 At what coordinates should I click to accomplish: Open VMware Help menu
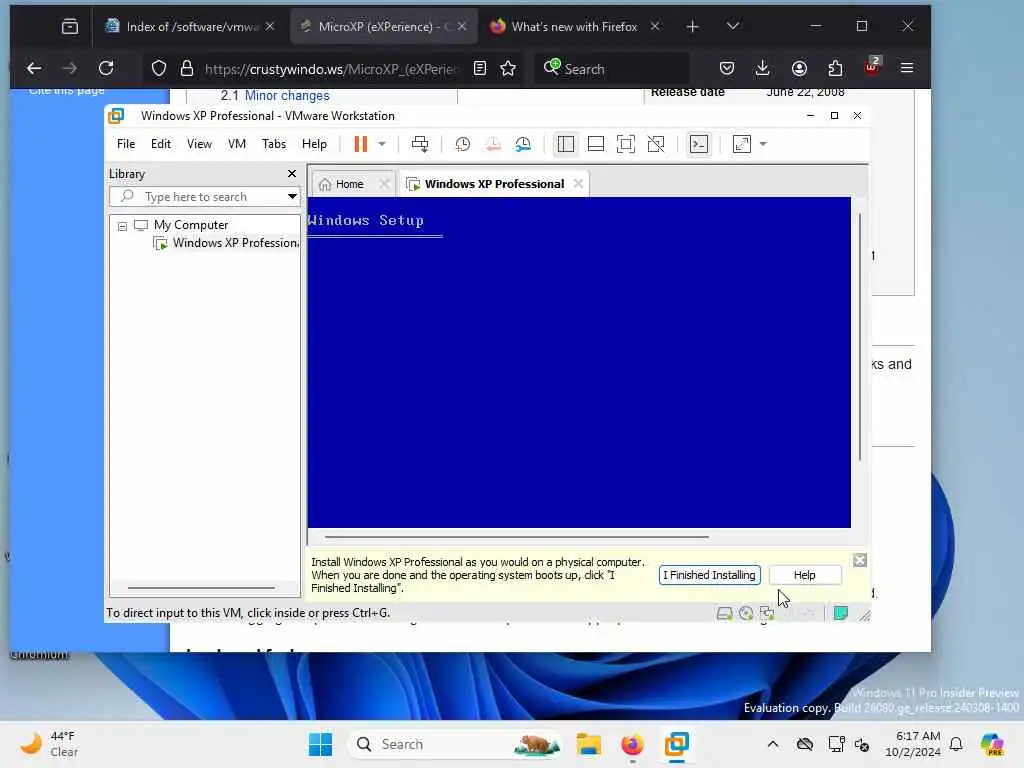tap(314, 144)
